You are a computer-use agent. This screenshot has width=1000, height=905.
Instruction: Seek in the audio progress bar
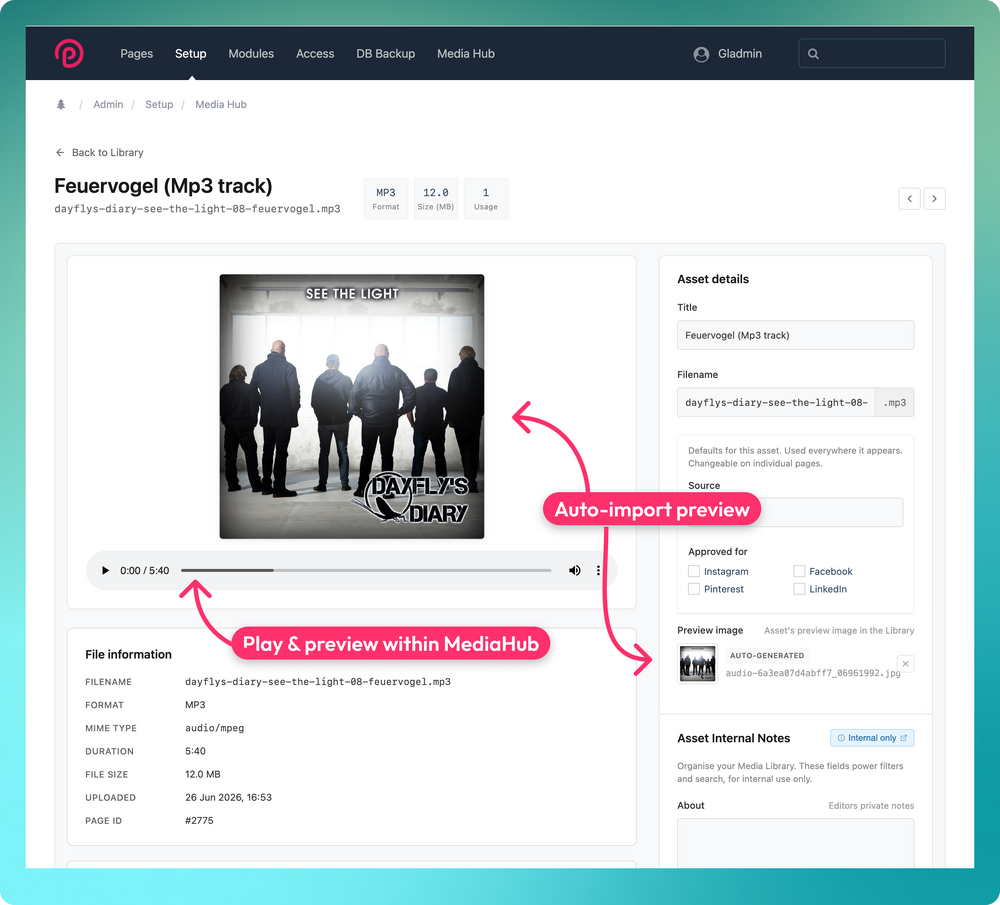click(366, 571)
